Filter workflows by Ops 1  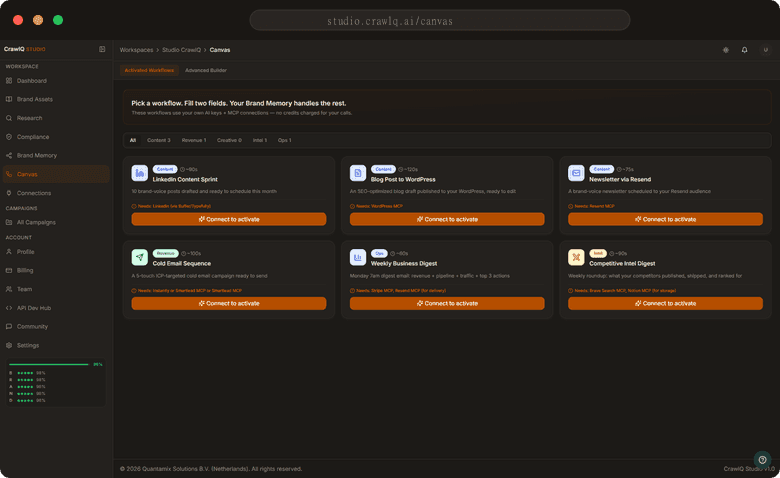coord(285,140)
